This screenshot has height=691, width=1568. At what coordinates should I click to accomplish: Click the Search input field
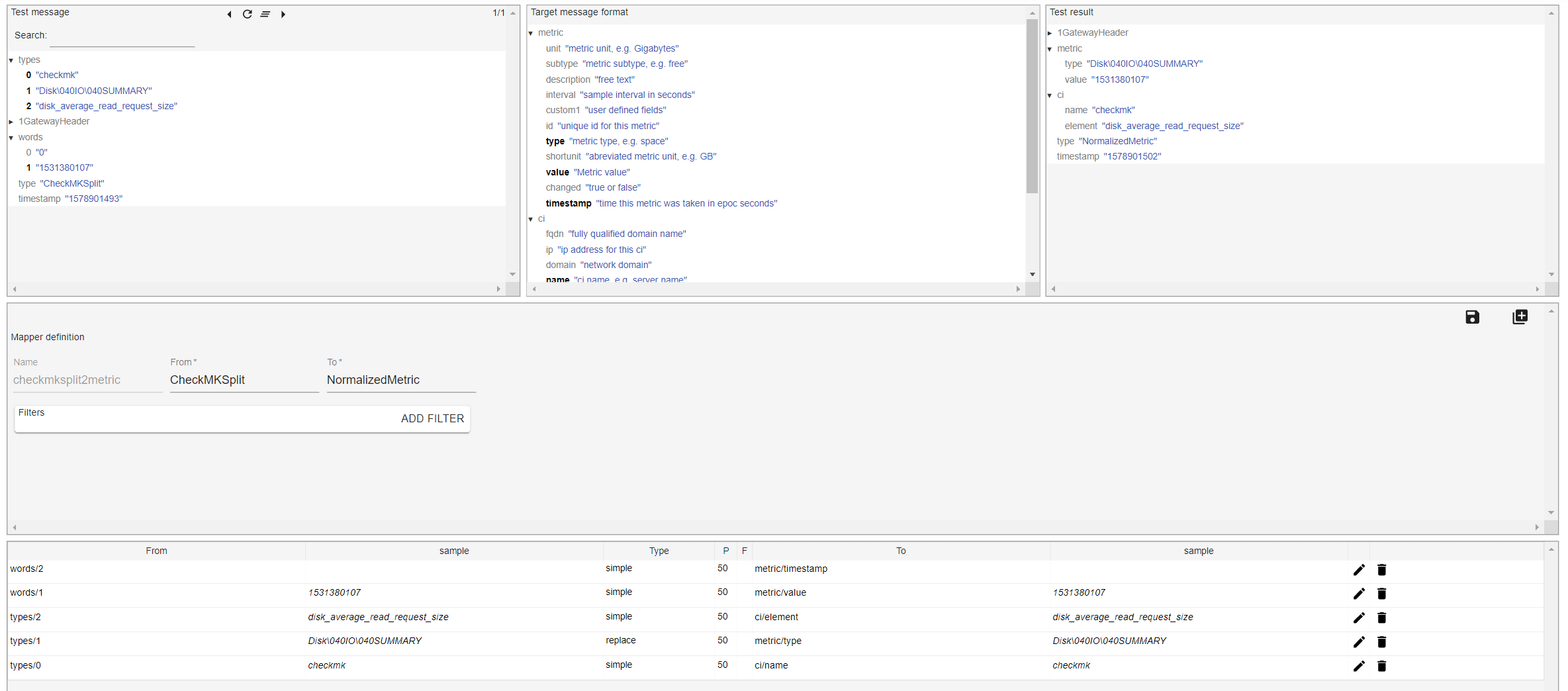click(x=122, y=37)
